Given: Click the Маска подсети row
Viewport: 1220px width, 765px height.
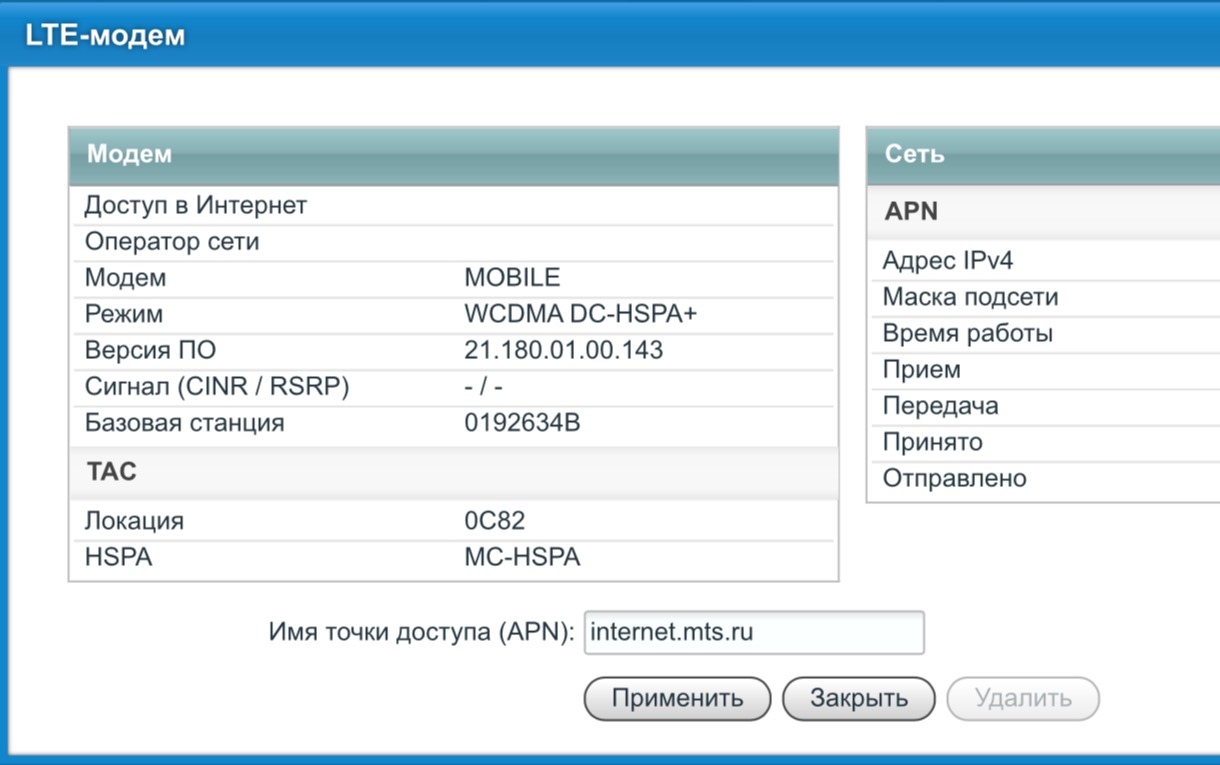Looking at the screenshot, I should click(970, 297).
